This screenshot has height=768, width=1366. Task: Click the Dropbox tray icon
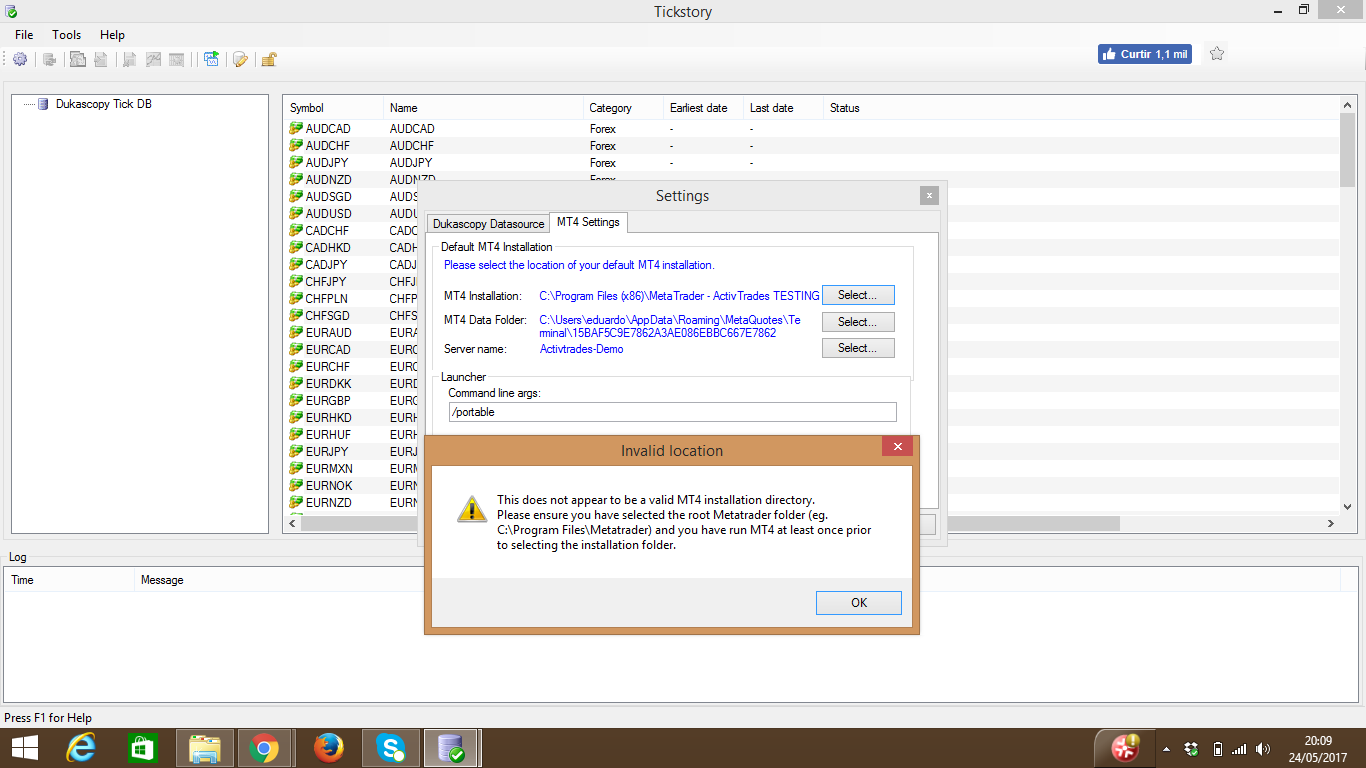1191,749
